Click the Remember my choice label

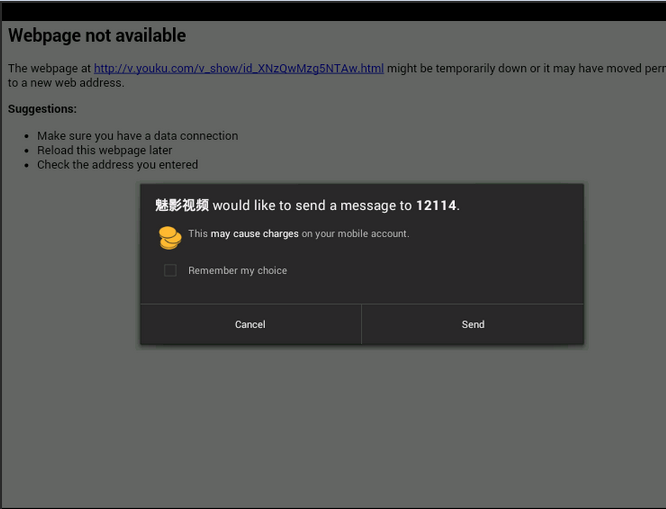(x=237, y=271)
